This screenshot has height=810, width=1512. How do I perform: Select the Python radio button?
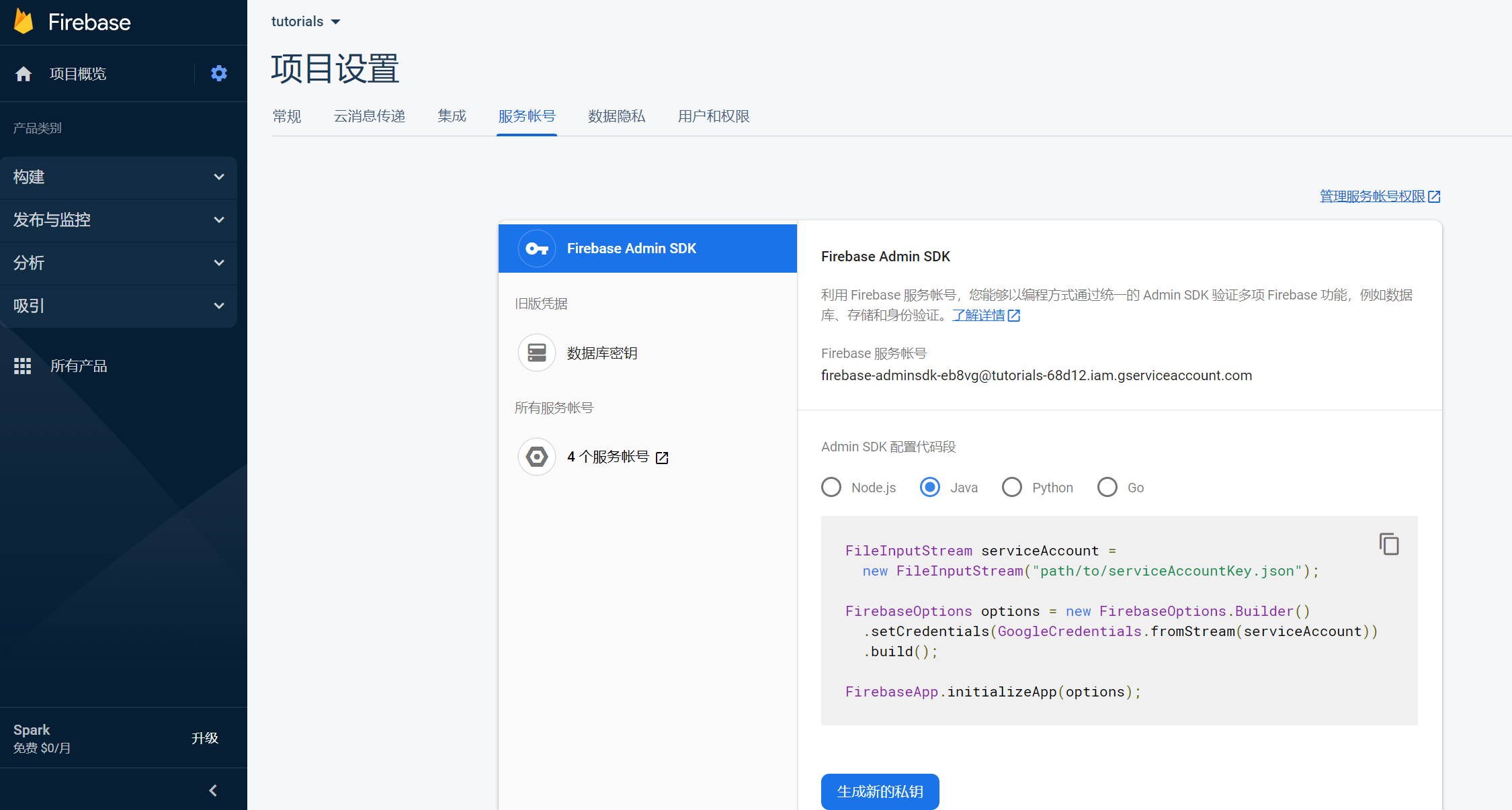(x=1012, y=487)
